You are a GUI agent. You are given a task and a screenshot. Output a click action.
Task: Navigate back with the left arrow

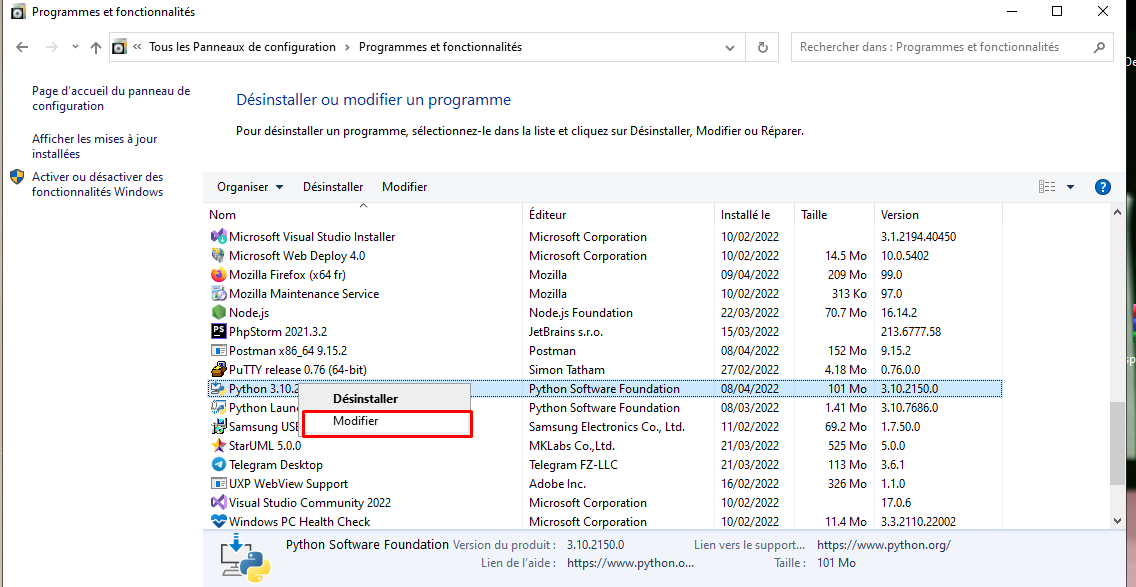coord(22,47)
